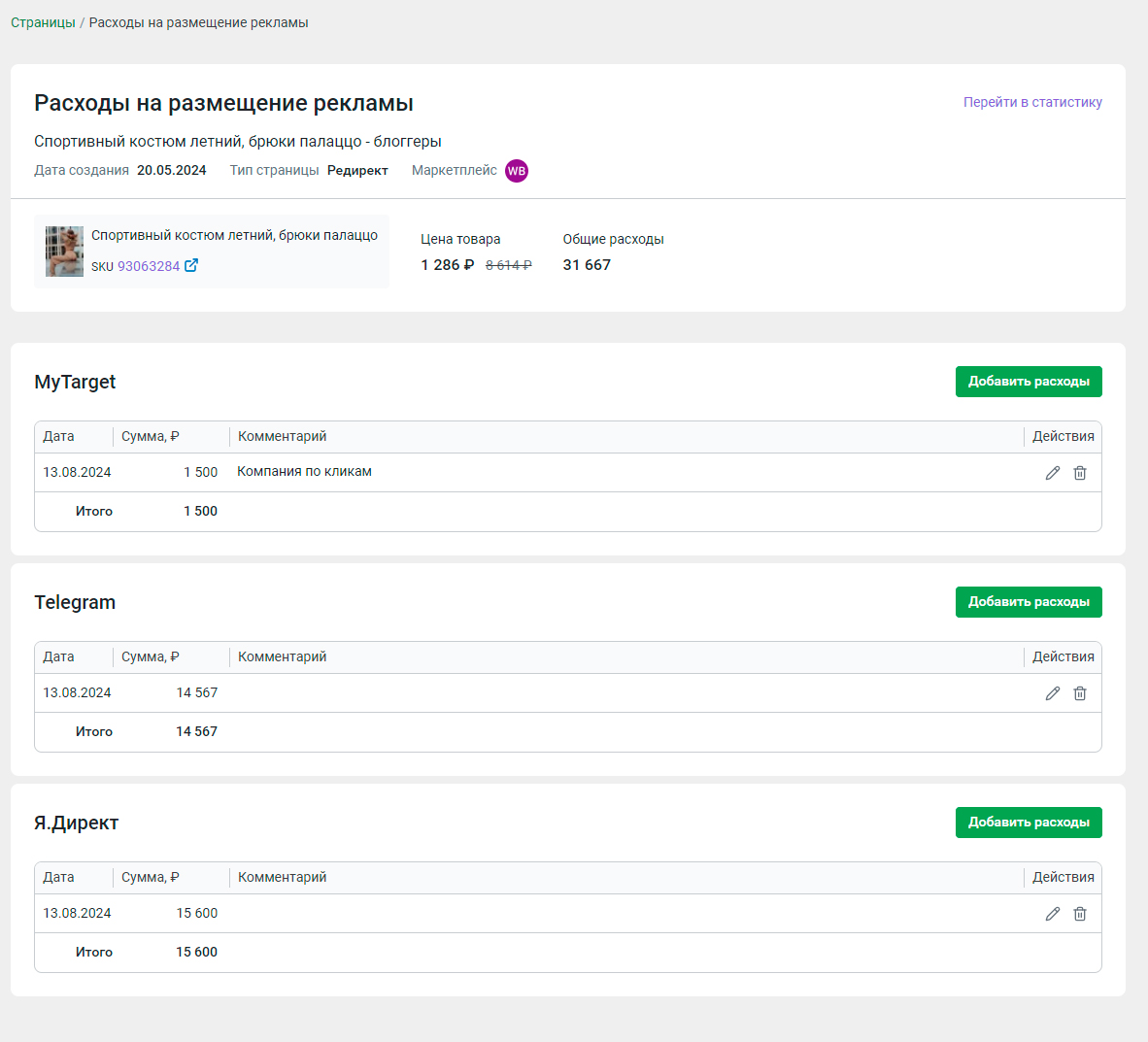Click Общие расходы label
The image size is (1148, 1042).
[613, 240]
